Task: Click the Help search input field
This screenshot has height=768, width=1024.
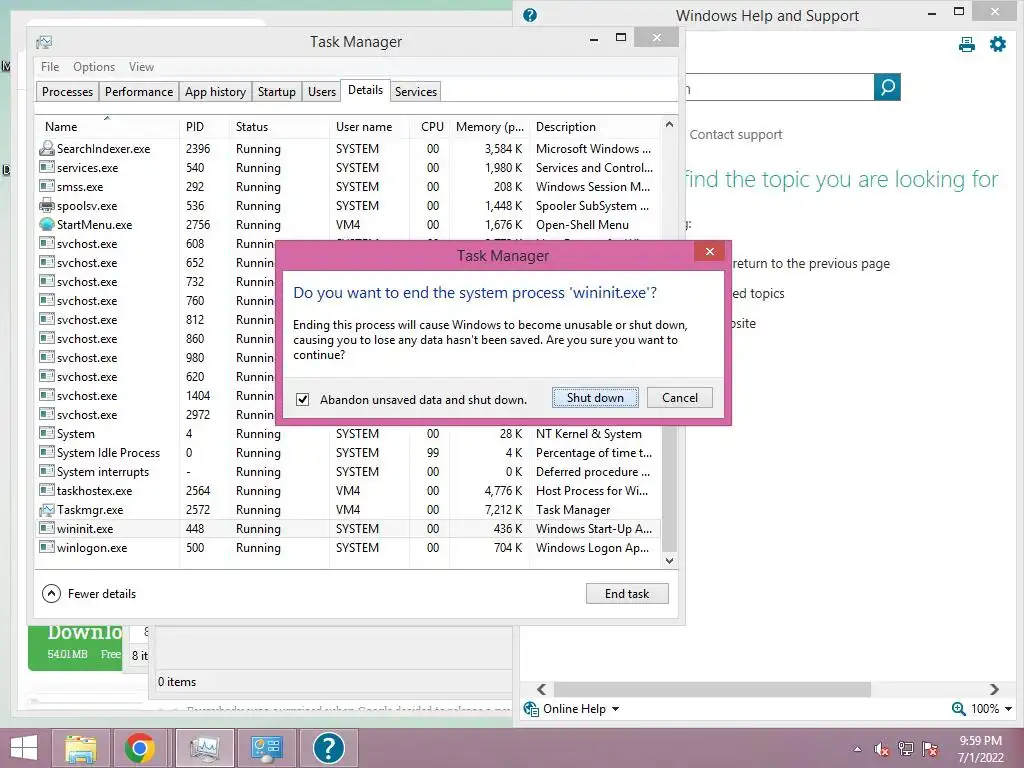Action: point(778,87)
